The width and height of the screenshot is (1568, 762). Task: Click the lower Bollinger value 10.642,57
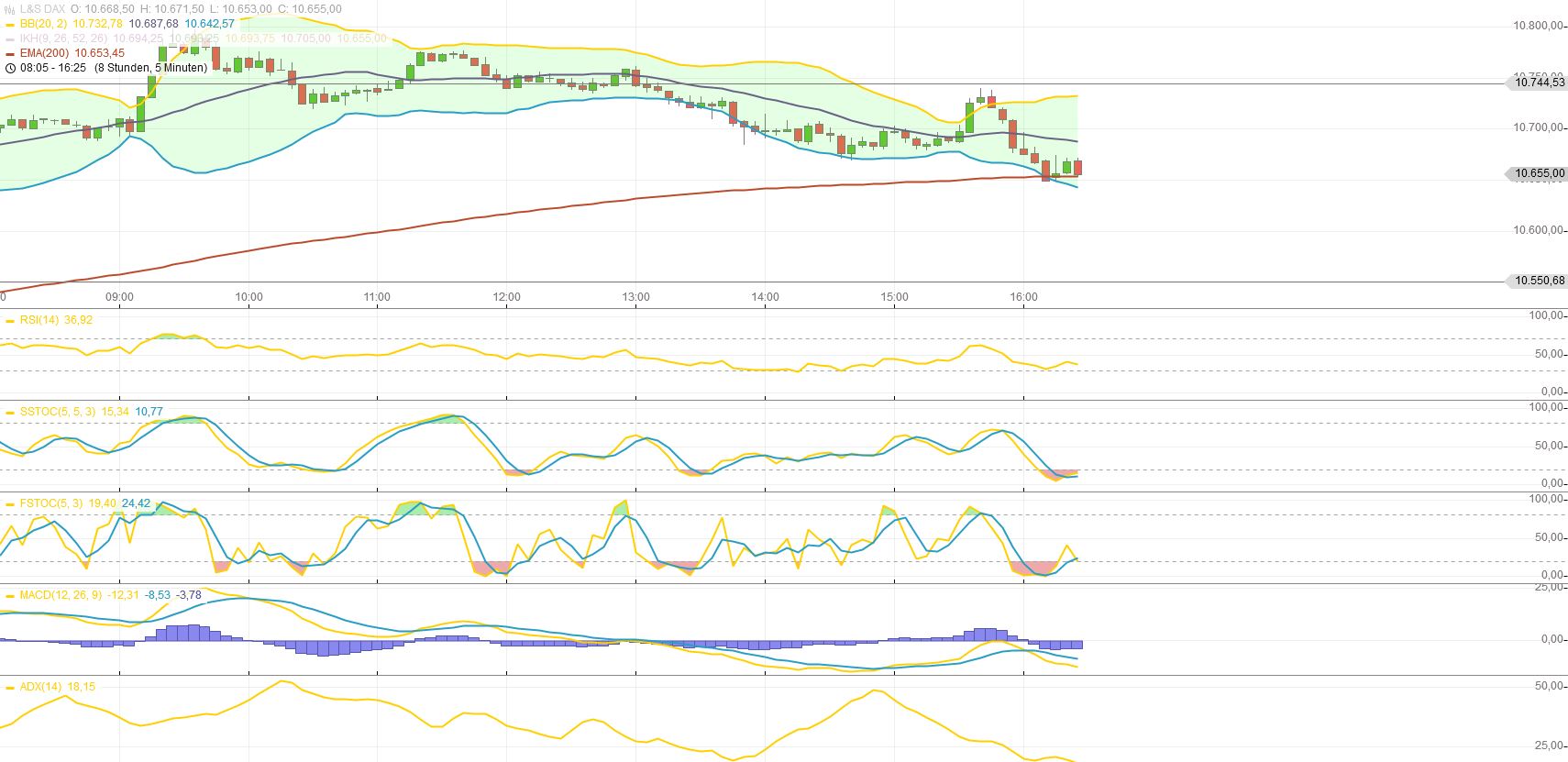[210, 24]
